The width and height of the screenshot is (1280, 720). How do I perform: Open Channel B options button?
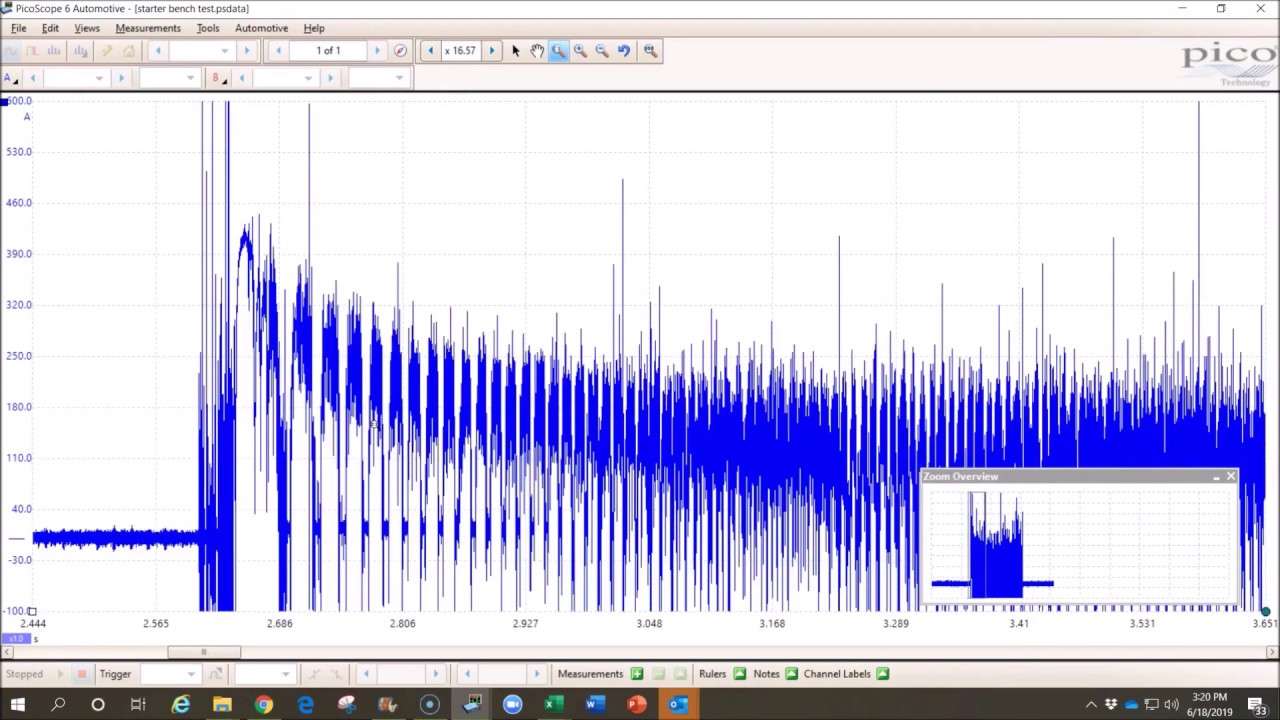point(217,77)
